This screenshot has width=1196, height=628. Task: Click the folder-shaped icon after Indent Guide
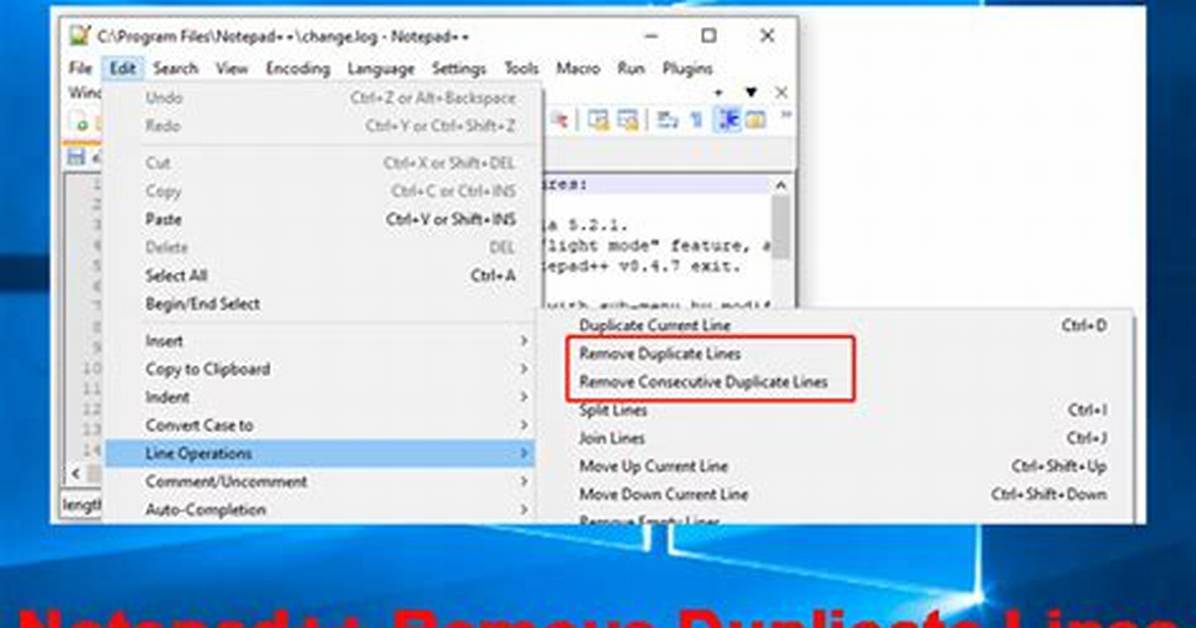[755, 120]
